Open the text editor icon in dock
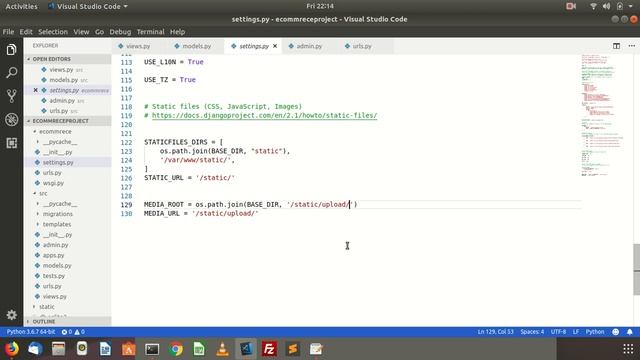The image size is (640, 360). [316, 349]
